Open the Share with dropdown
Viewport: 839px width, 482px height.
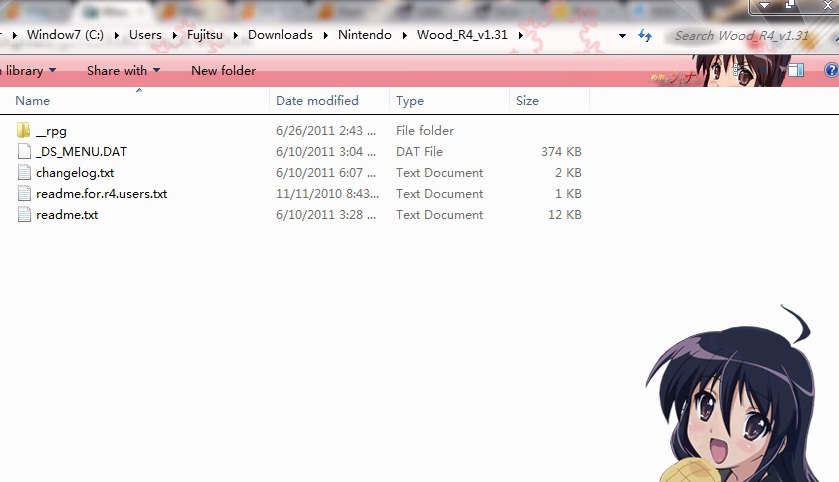click(123, 70)
